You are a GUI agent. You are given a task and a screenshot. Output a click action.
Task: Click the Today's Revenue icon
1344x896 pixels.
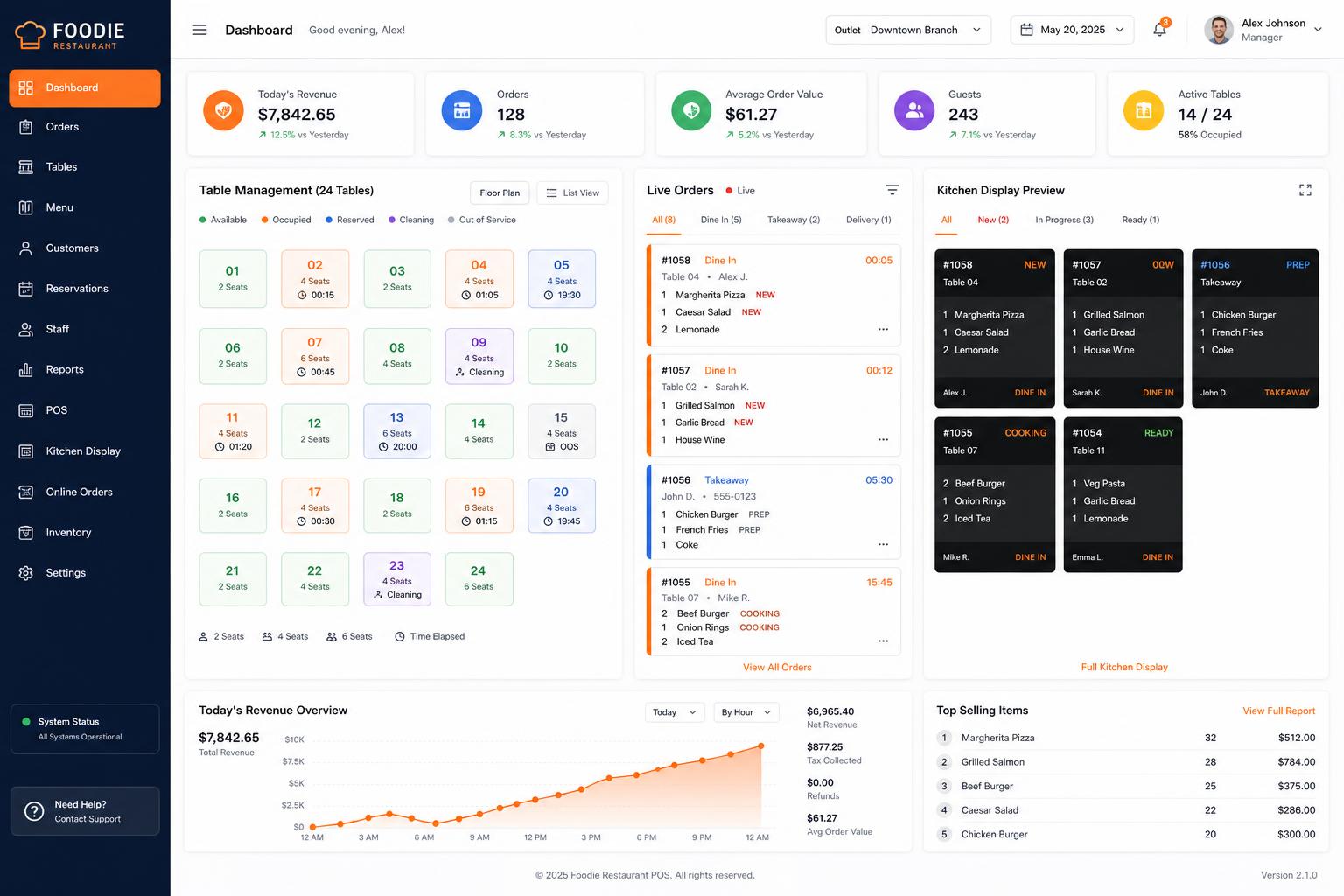point(223,111)
